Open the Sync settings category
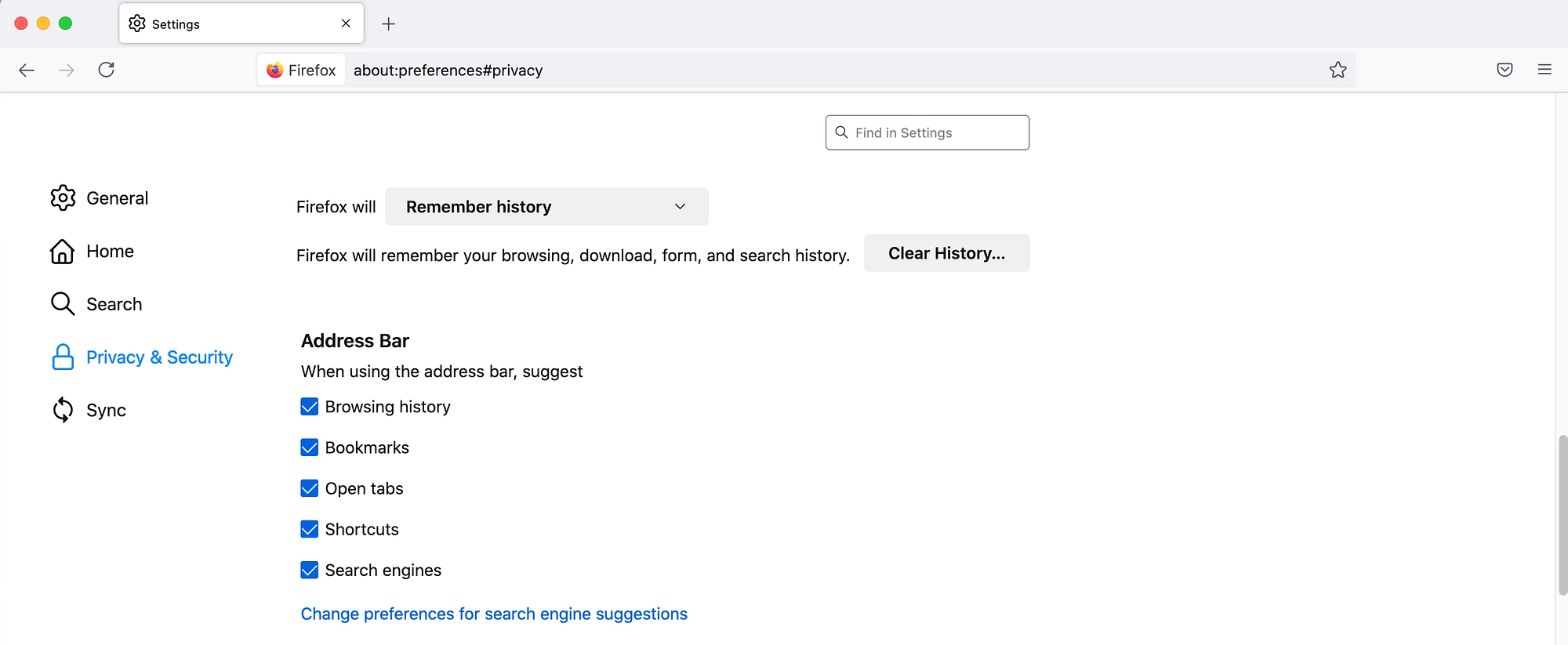 [x=89, y=410]
